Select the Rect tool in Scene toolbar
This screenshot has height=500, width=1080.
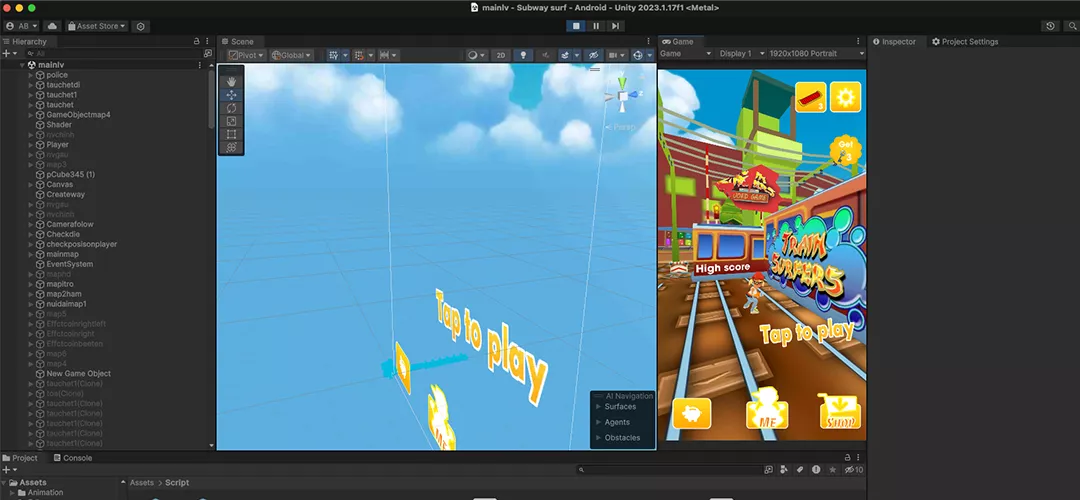point(231,134)
